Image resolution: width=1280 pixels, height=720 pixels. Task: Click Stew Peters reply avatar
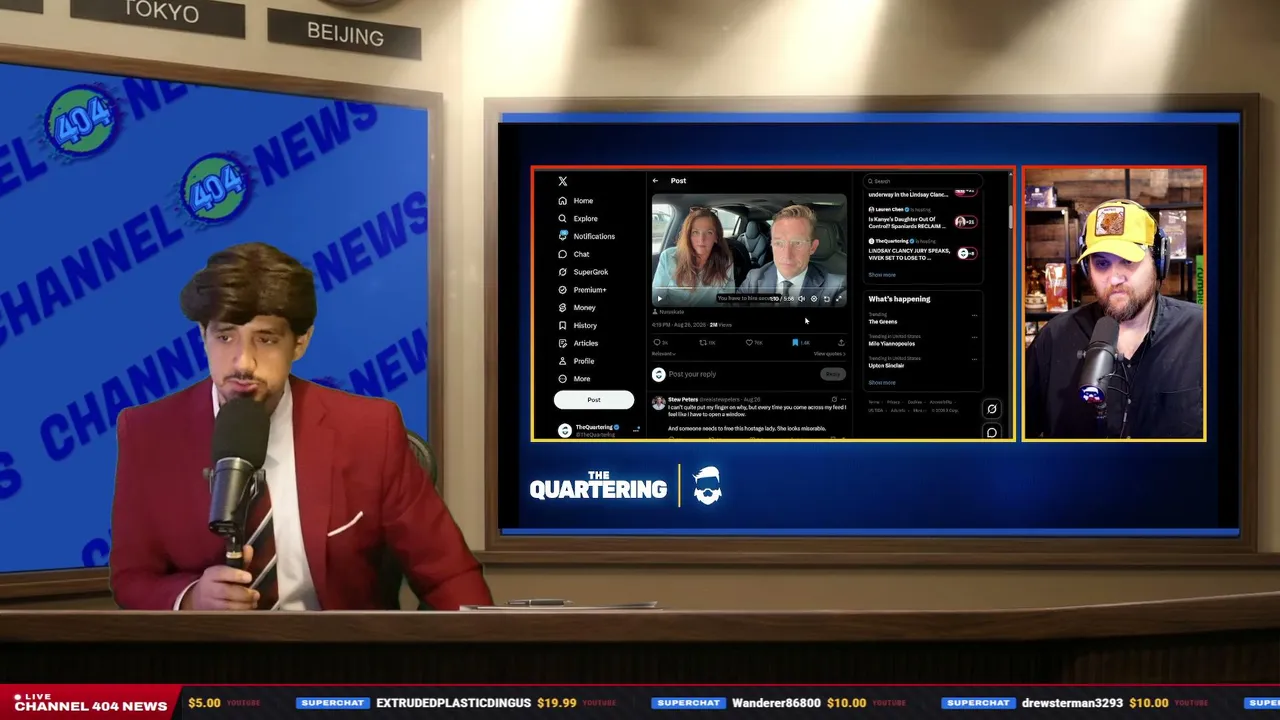click(x=659, y=403)
